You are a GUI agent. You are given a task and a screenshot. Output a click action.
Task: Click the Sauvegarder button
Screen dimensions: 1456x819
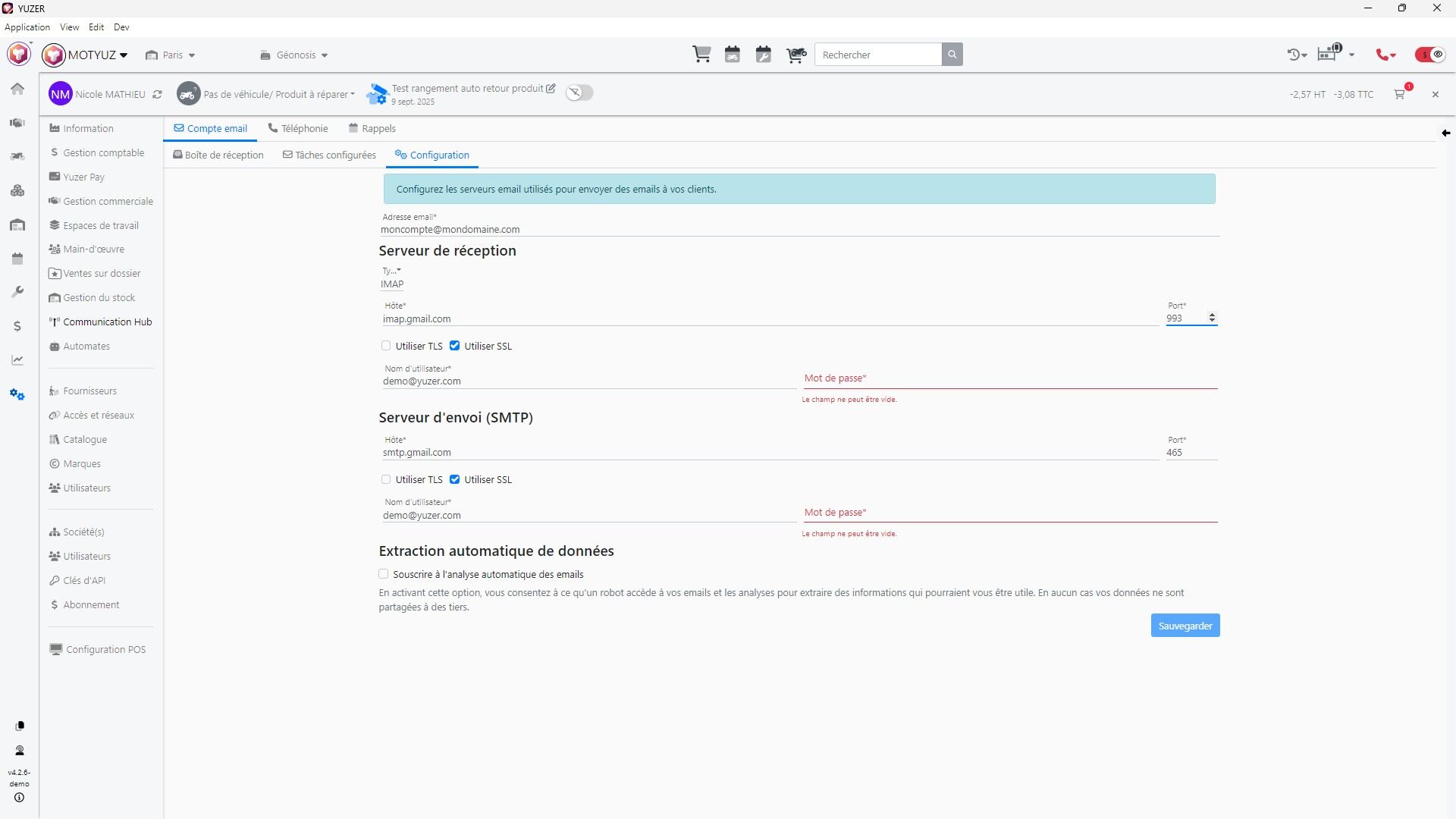click(1185, 626)
